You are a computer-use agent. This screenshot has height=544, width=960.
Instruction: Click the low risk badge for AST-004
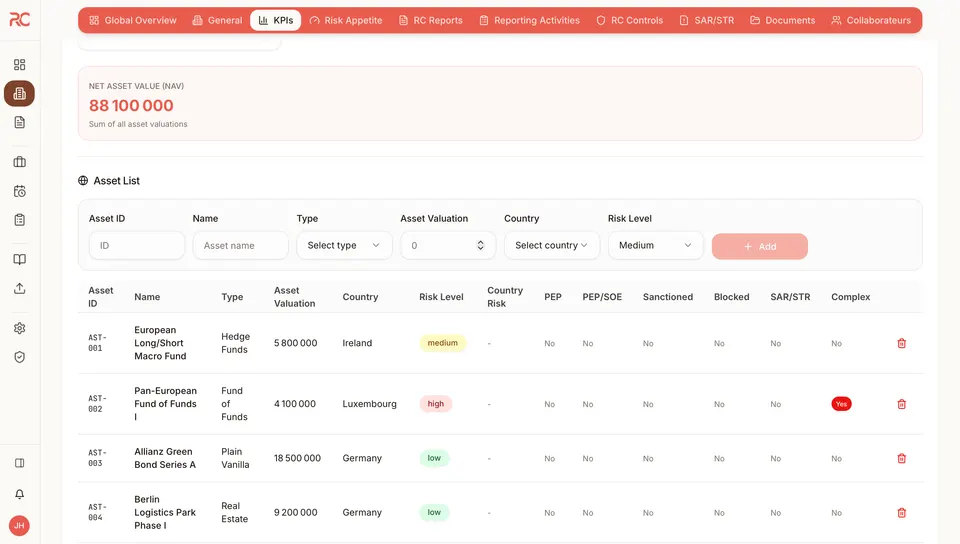pyautogui.click(x=434, y=513)
